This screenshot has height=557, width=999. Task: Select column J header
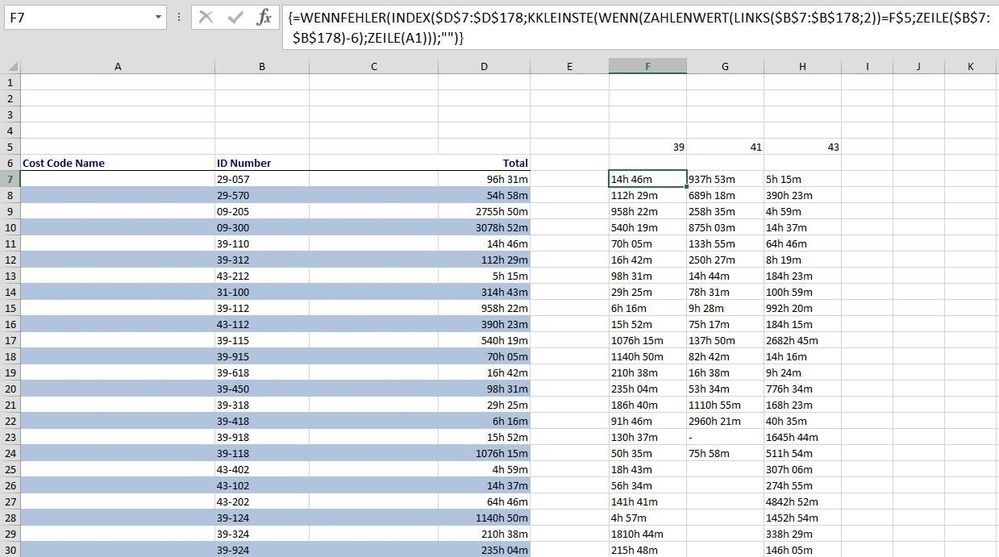pos(919,66)
